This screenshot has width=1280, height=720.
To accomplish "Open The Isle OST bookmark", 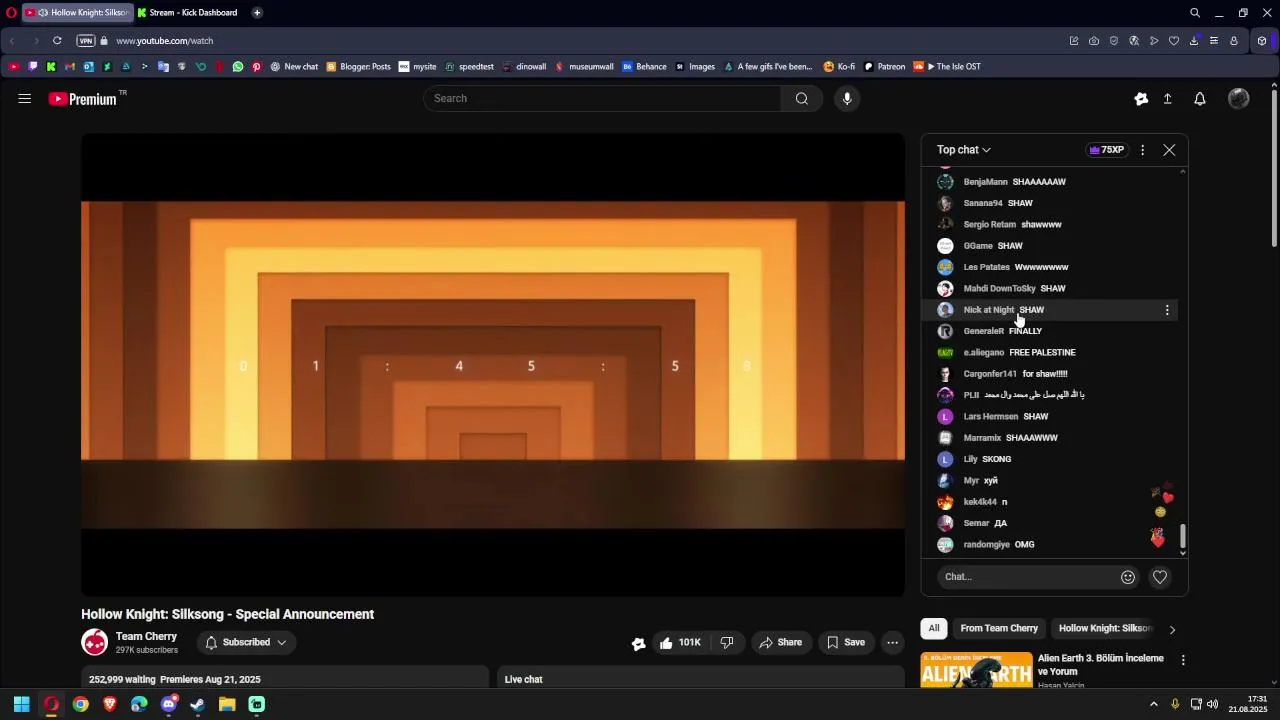I will click(947, 67).
